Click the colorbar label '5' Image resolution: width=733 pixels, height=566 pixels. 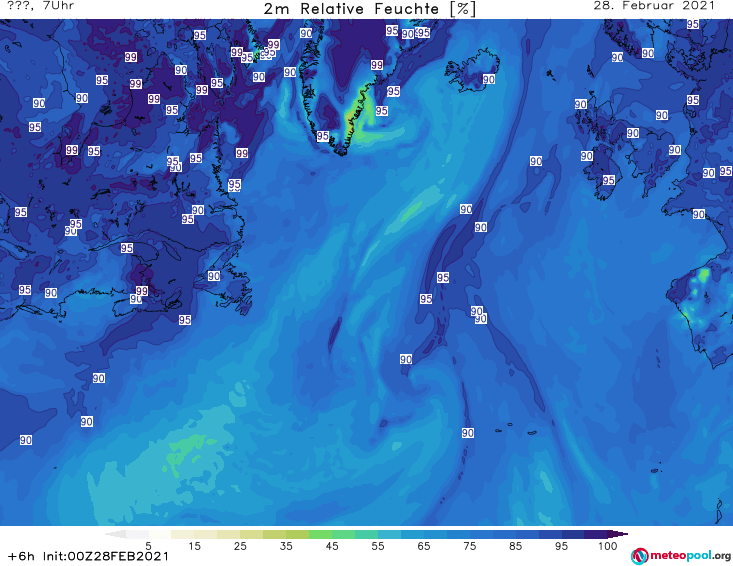148,546
